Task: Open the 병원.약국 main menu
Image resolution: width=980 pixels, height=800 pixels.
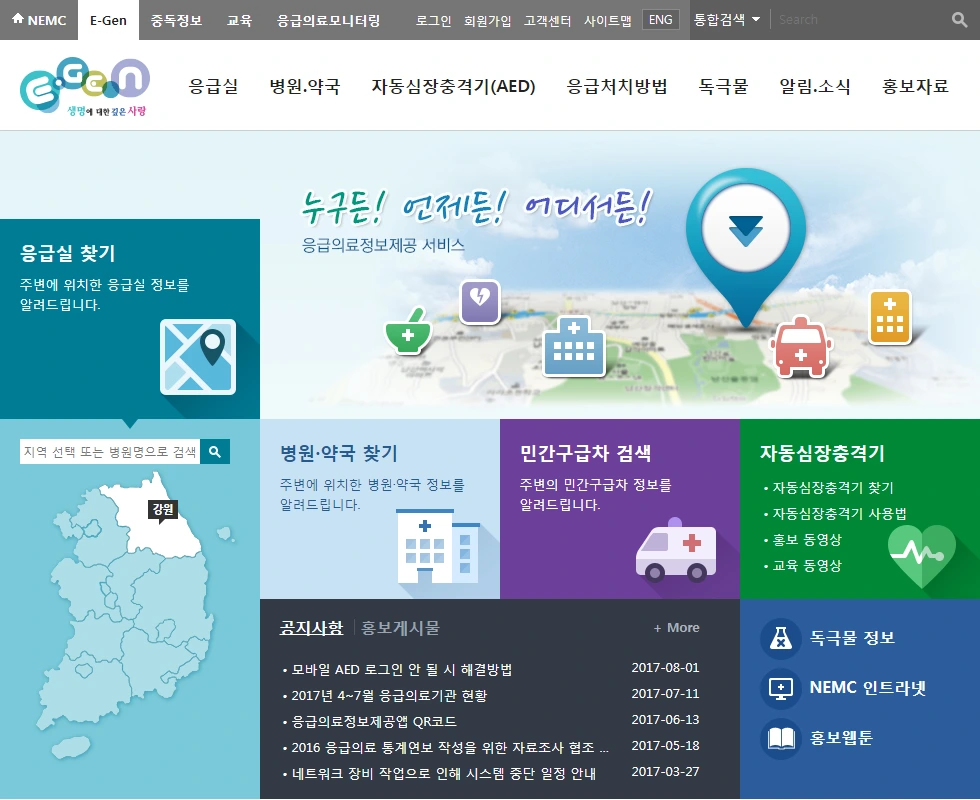Action: [305, 86]
